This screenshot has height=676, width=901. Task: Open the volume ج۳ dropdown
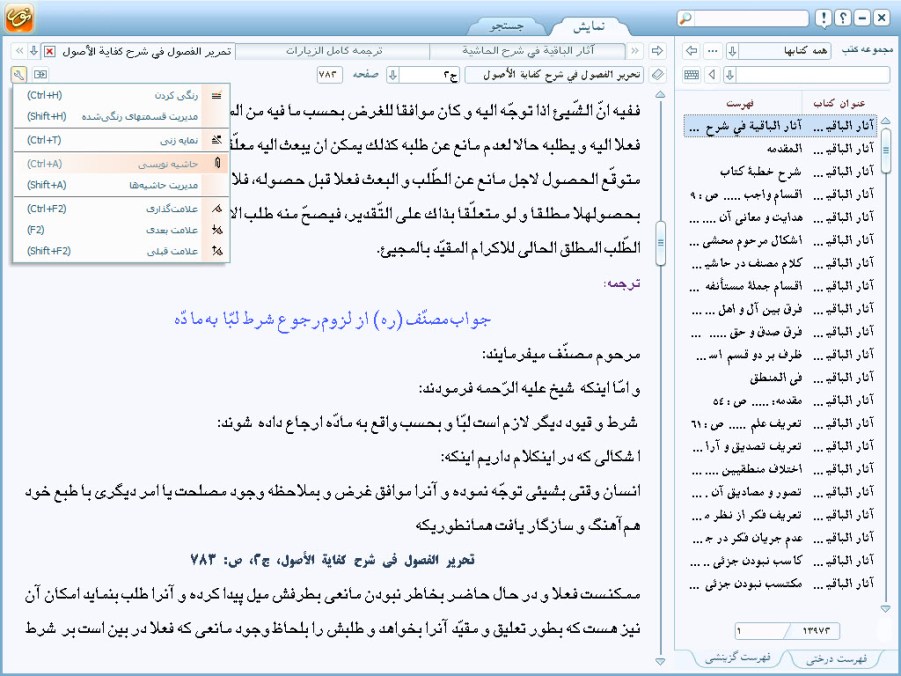393,75
